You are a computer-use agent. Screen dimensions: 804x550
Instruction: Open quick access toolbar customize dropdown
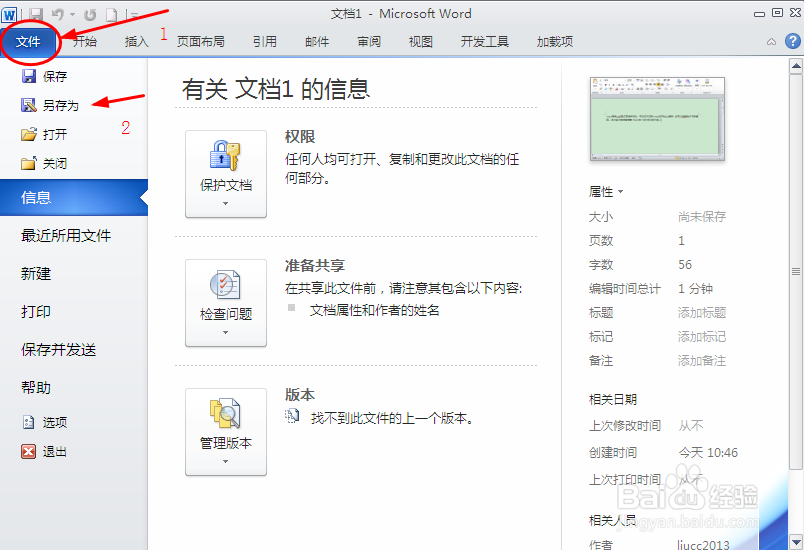[x=133, y=15]
